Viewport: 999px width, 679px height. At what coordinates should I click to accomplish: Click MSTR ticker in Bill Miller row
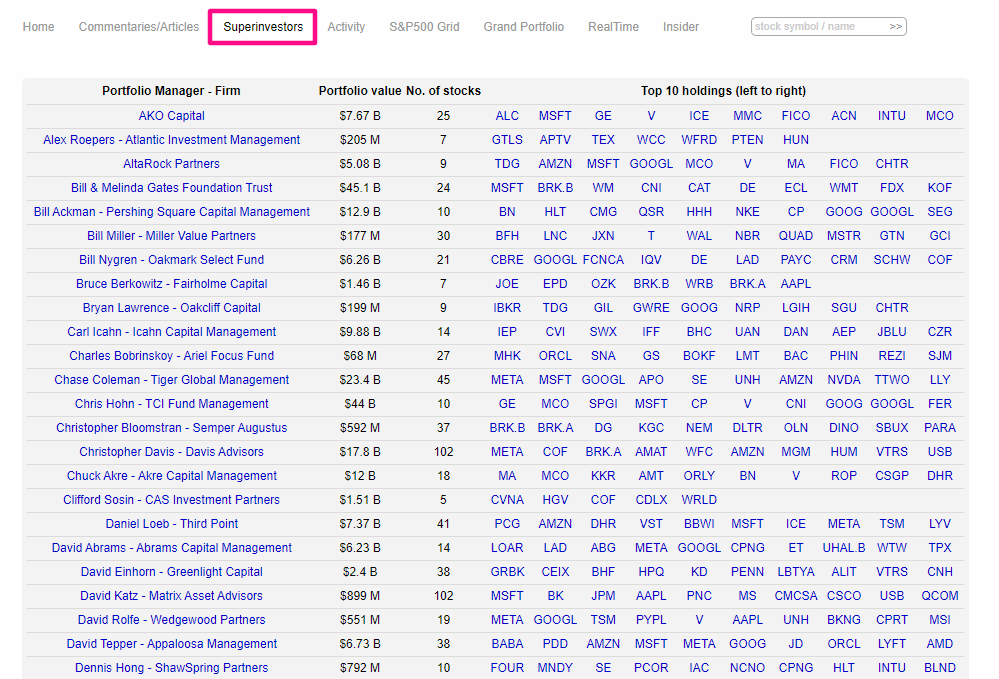pos(844,236)
